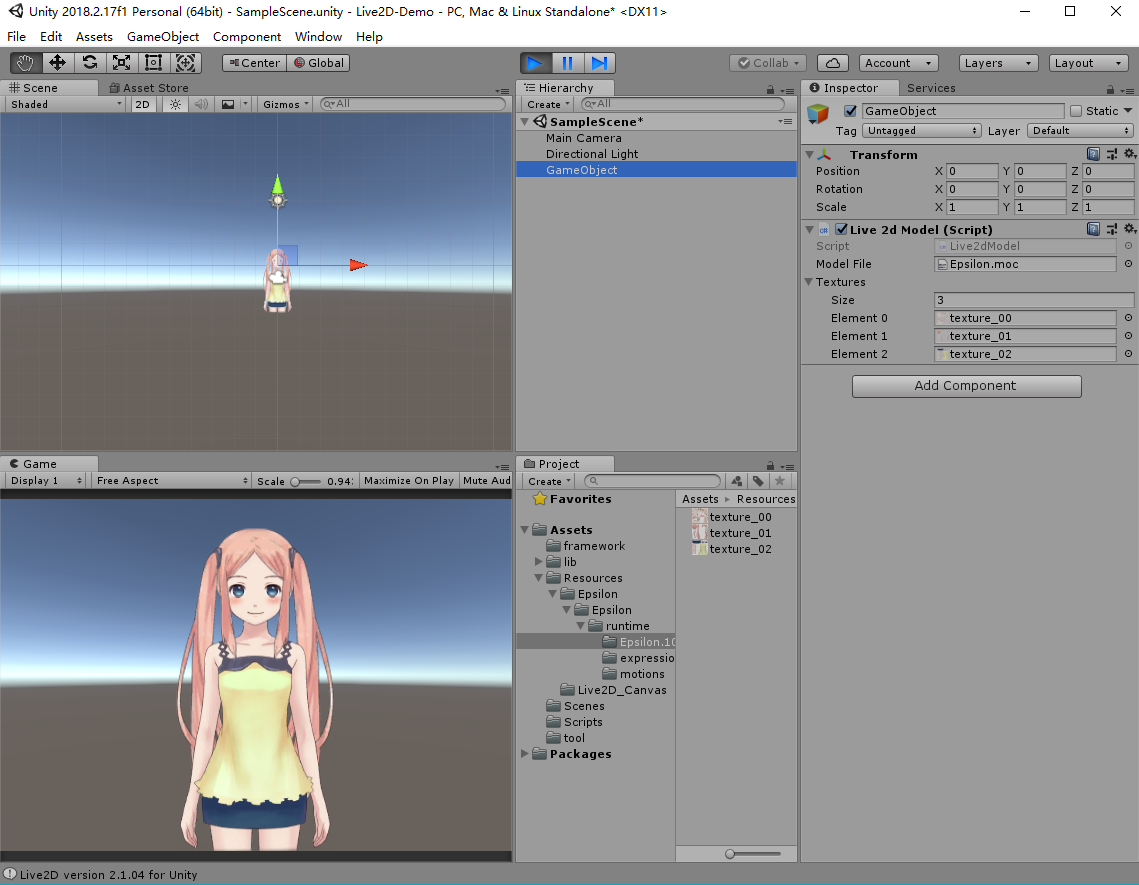Image resolution: width=1139 pixels, height=885 pixels.
Task: Select the Move tool
Action: [x=57, y=63]
